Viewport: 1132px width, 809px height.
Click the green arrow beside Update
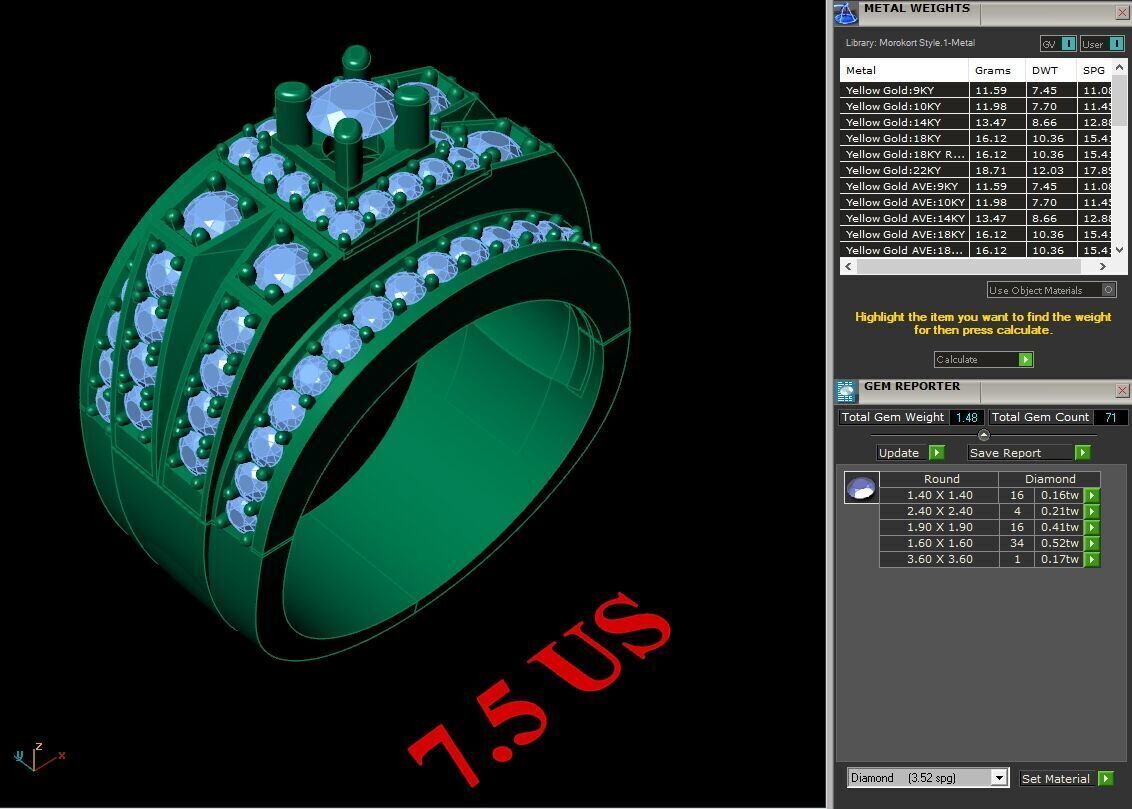click(x=936, y=452)
